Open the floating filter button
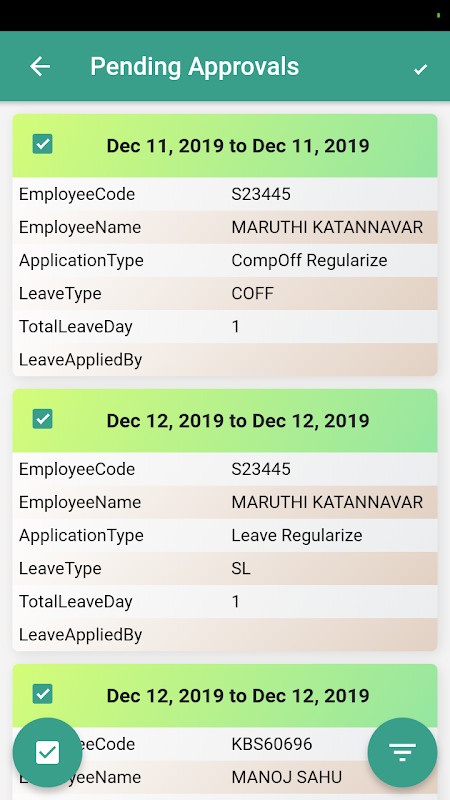 [403, 753]
